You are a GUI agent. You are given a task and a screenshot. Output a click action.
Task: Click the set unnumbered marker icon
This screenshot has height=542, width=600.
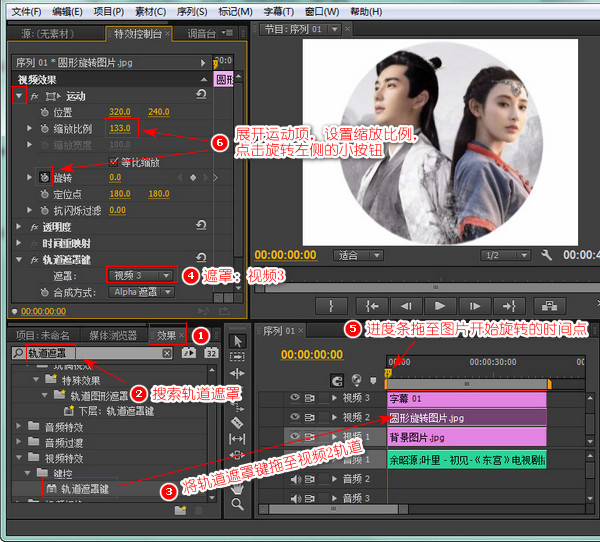coord(373,380)
